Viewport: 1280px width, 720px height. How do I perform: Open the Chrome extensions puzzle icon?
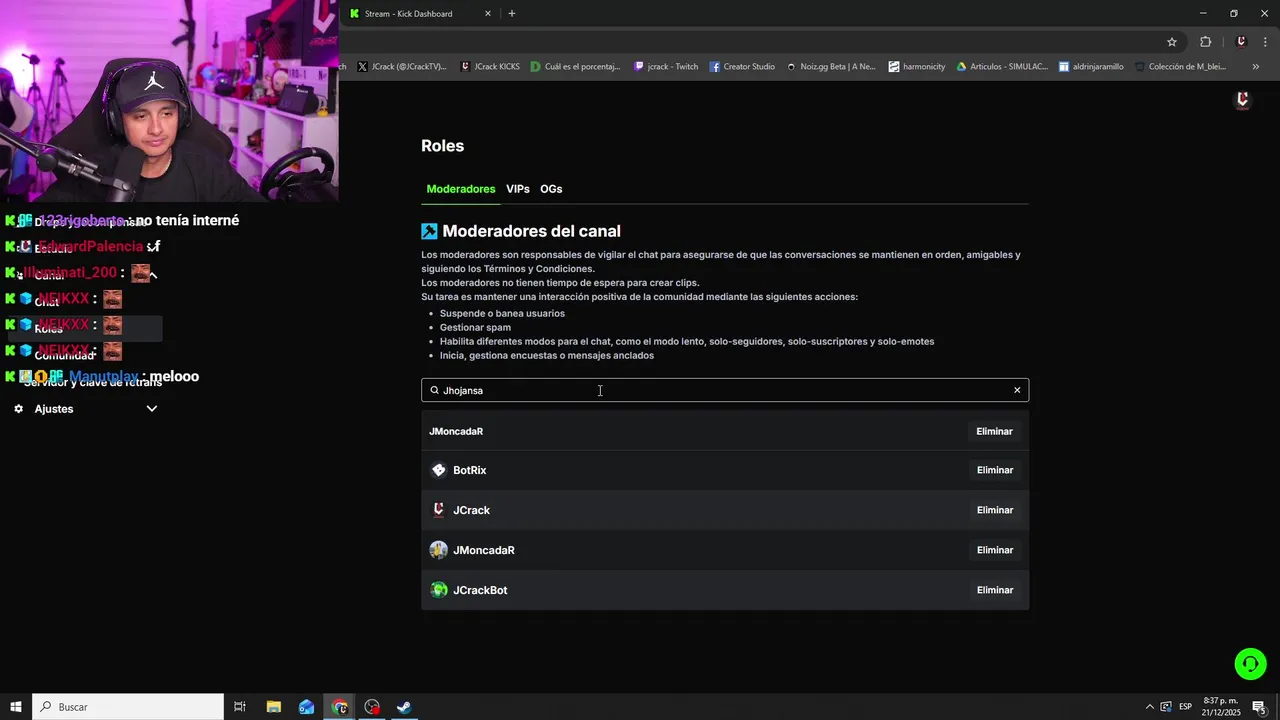point(1205,42)
